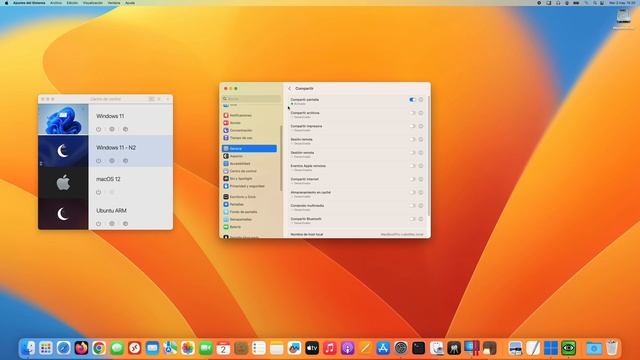Viewport: 640px width, 360px height.
Task: Enable Compartir Internet toggle
Action: pyautogui.click(x=412, y=179)
